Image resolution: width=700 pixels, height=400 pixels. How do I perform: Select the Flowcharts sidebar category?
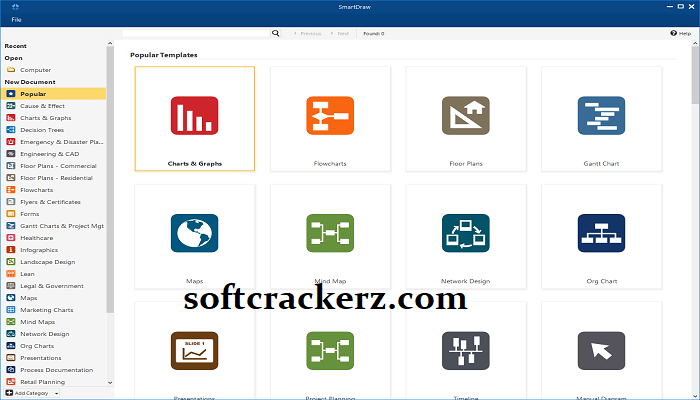[x=54, y=190]
